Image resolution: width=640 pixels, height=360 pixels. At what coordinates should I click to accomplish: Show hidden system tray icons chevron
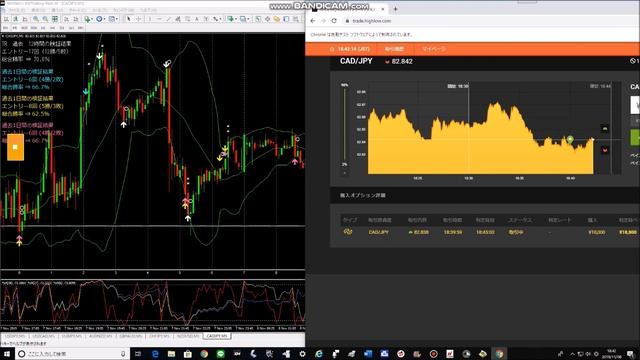[x=572, y=353]
